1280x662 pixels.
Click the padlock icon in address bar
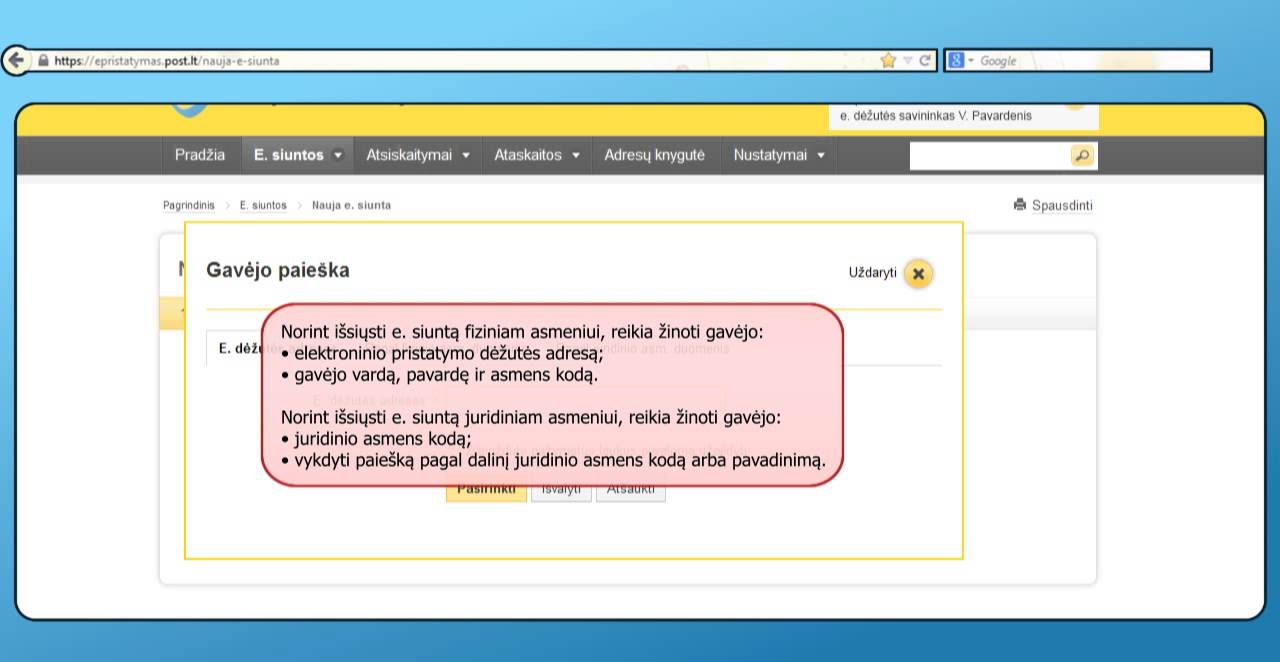tap(43, 61)
